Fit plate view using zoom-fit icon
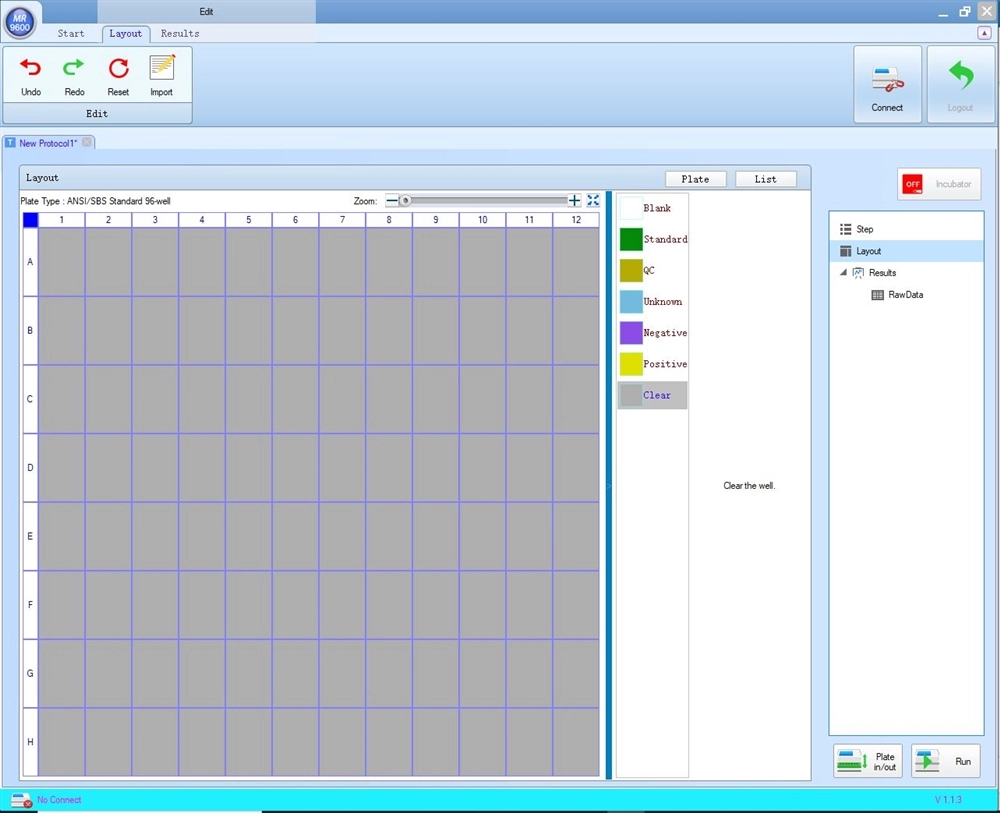The height and width of the screenshot is (813, 1000). pos(593,201)
